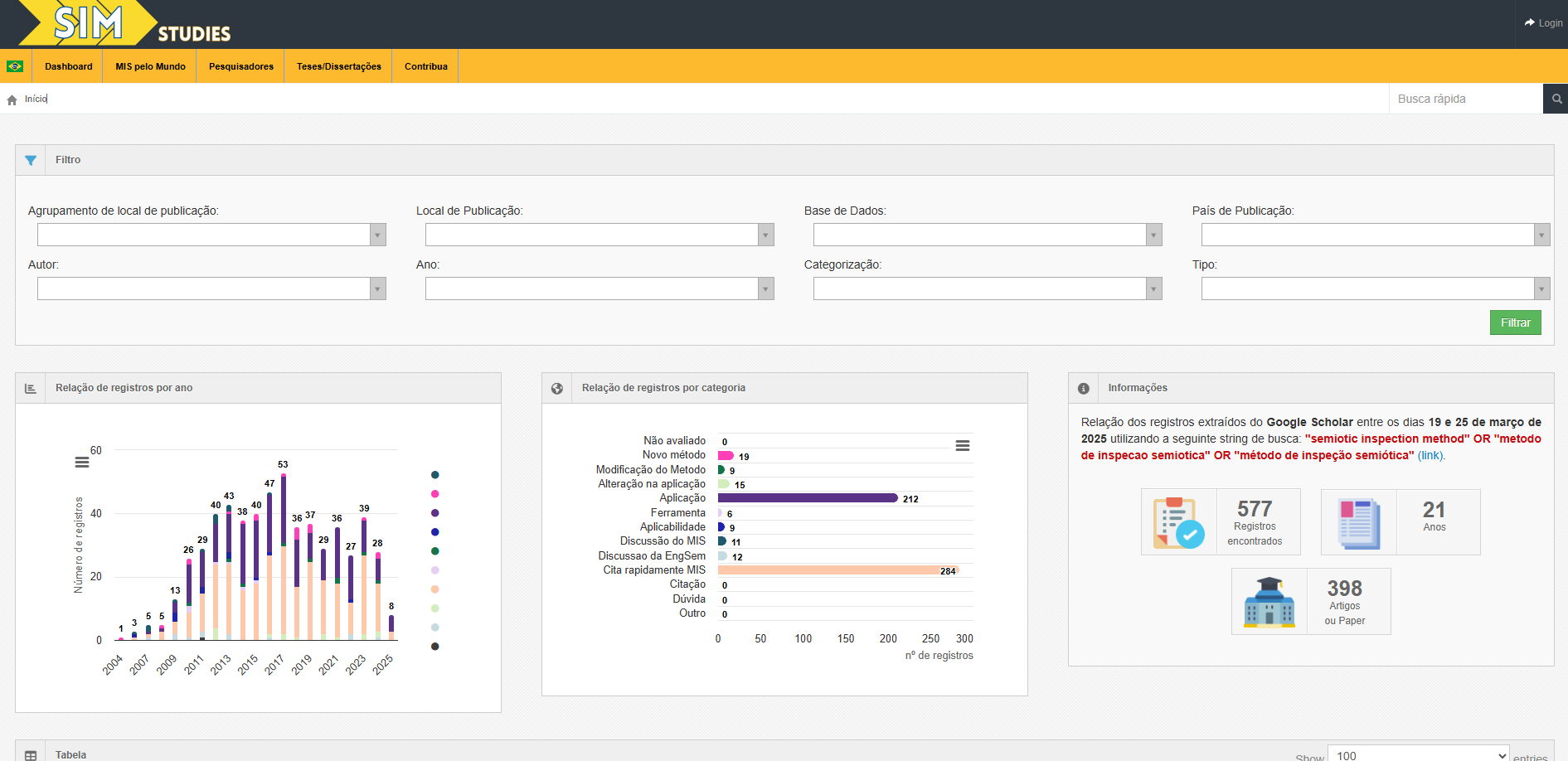Open the yearly chart hamburger menu
Image resolution: width=1568 pixels, height=761 pixels.
click(82, 463)
